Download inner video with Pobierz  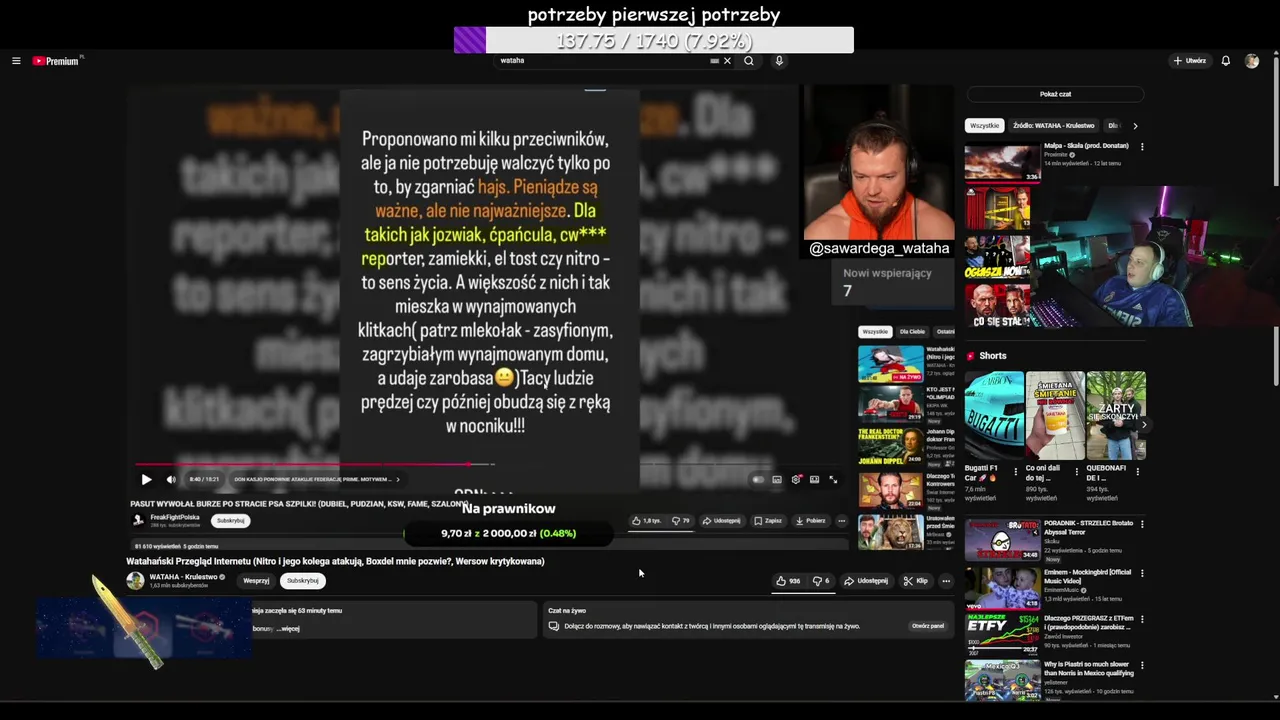810,520
